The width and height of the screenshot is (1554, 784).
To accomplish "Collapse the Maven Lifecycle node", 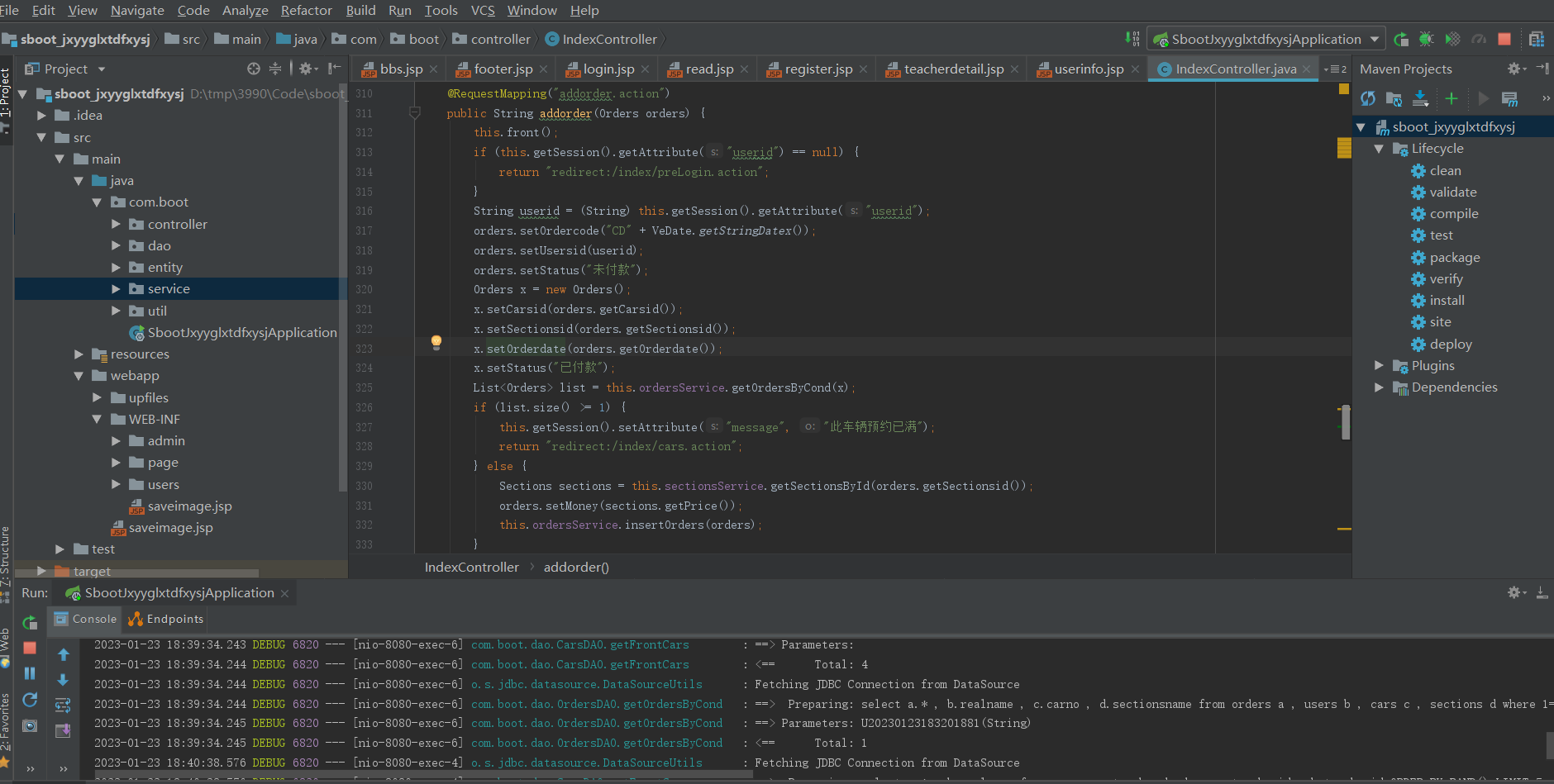I will point(1379,149).
